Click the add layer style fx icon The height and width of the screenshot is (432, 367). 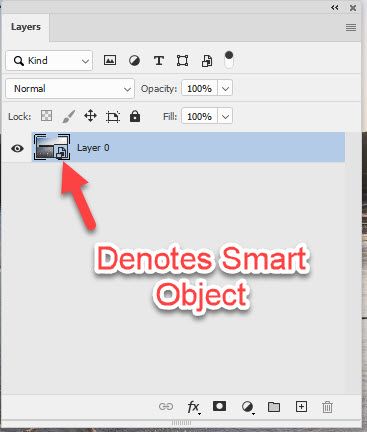pos(194,407)
